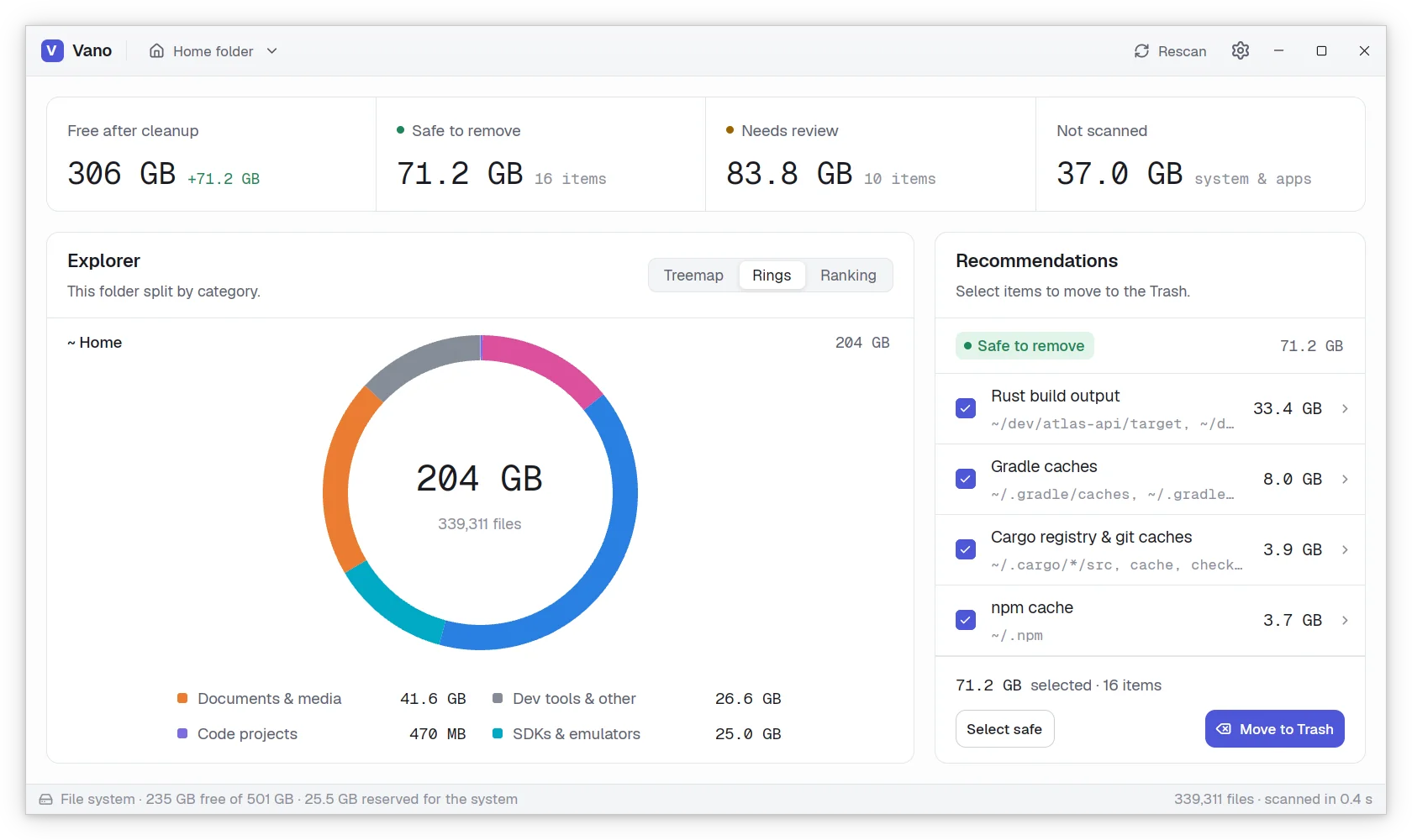1412x840 pixels.
Task: Uncheck the Rust build output checkbox
Action: 966,408
